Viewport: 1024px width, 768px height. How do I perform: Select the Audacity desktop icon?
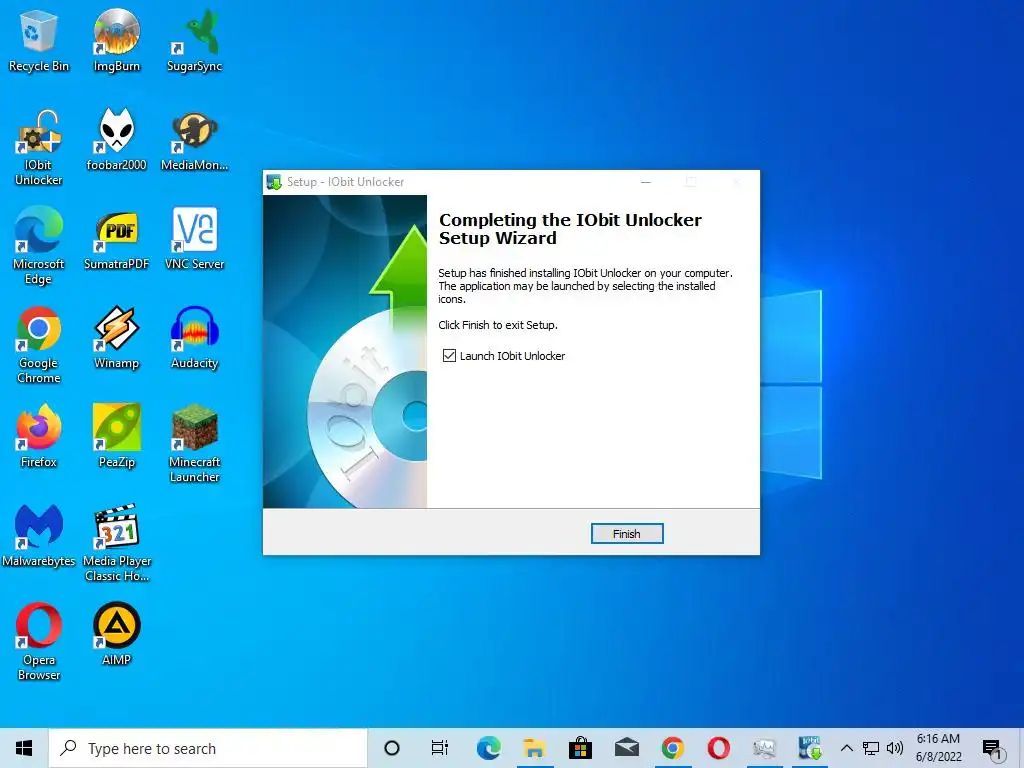click(x=194, y=338)
